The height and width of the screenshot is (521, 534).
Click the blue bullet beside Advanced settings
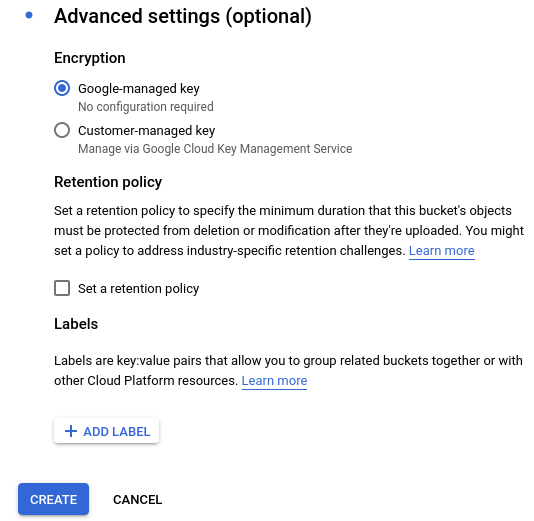point(29,15)
